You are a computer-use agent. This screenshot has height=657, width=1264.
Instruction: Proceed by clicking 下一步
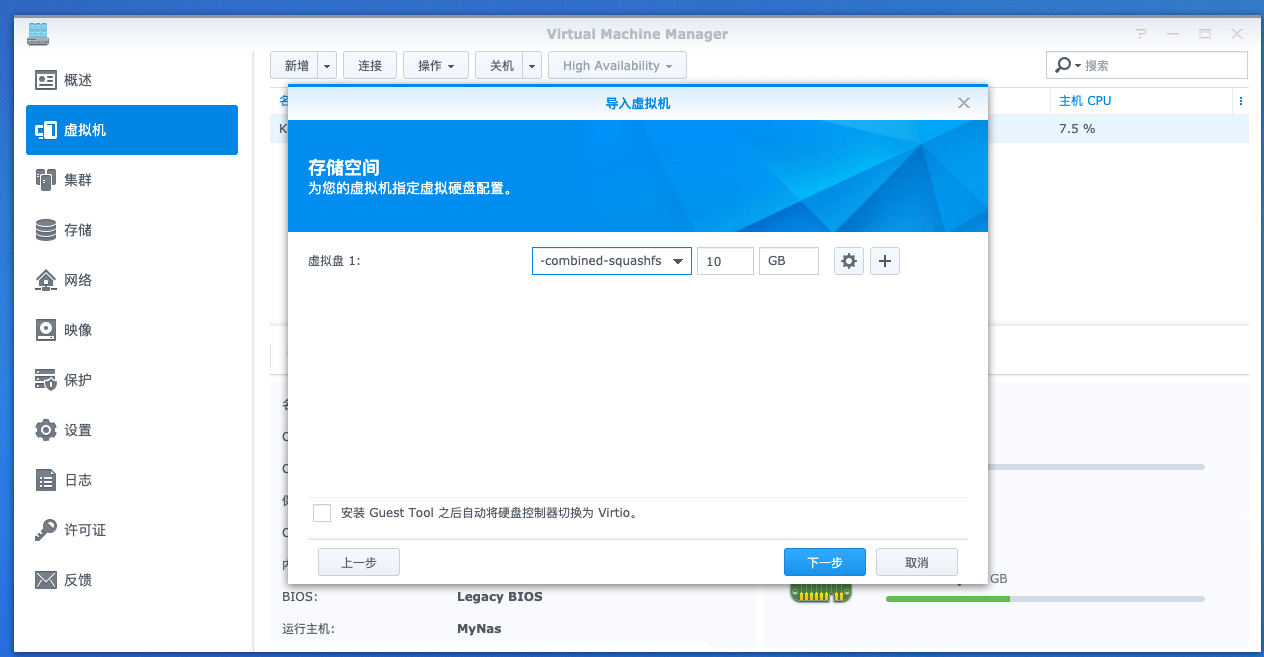(825, 561)
